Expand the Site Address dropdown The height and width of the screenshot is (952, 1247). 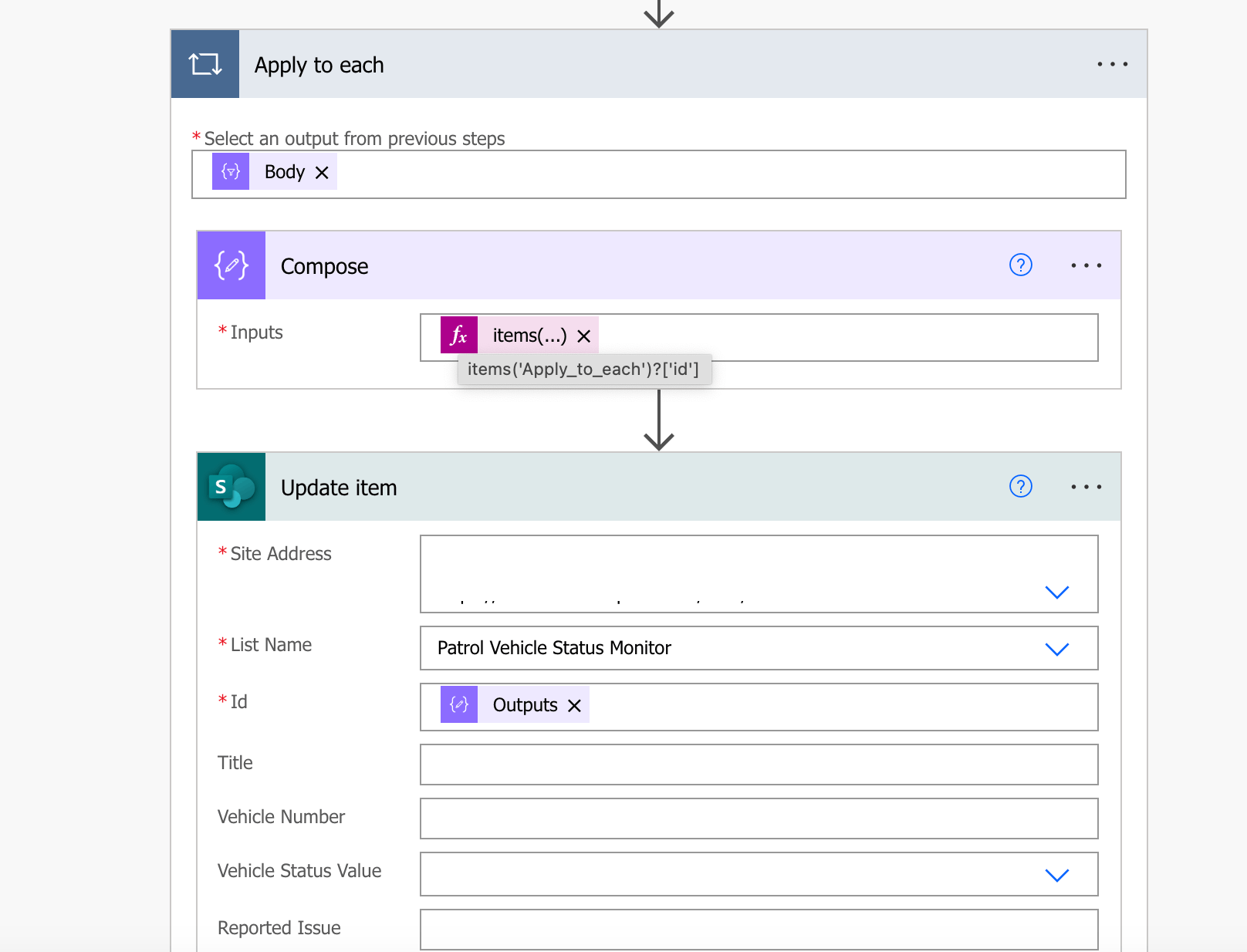pyautogui.click(x=1057, y=592)
